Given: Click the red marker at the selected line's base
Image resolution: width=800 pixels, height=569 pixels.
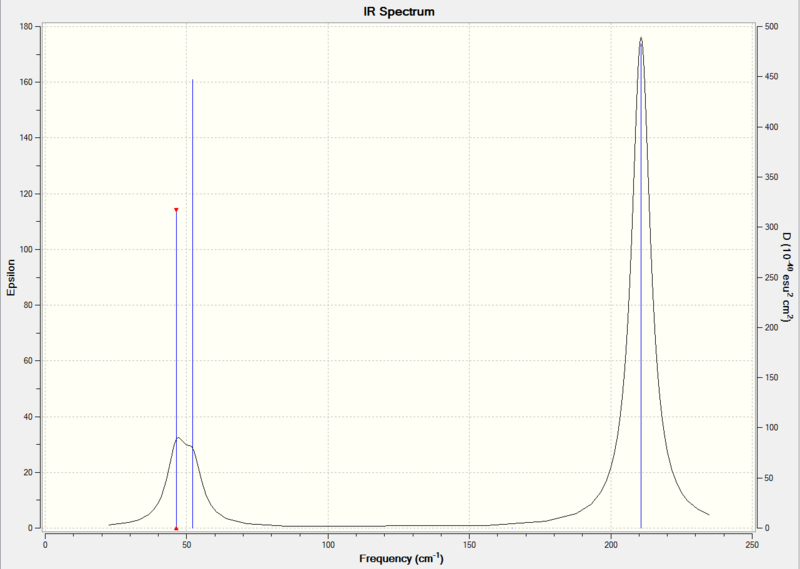Looking at the screenshot, I should (x=177, y=529).
